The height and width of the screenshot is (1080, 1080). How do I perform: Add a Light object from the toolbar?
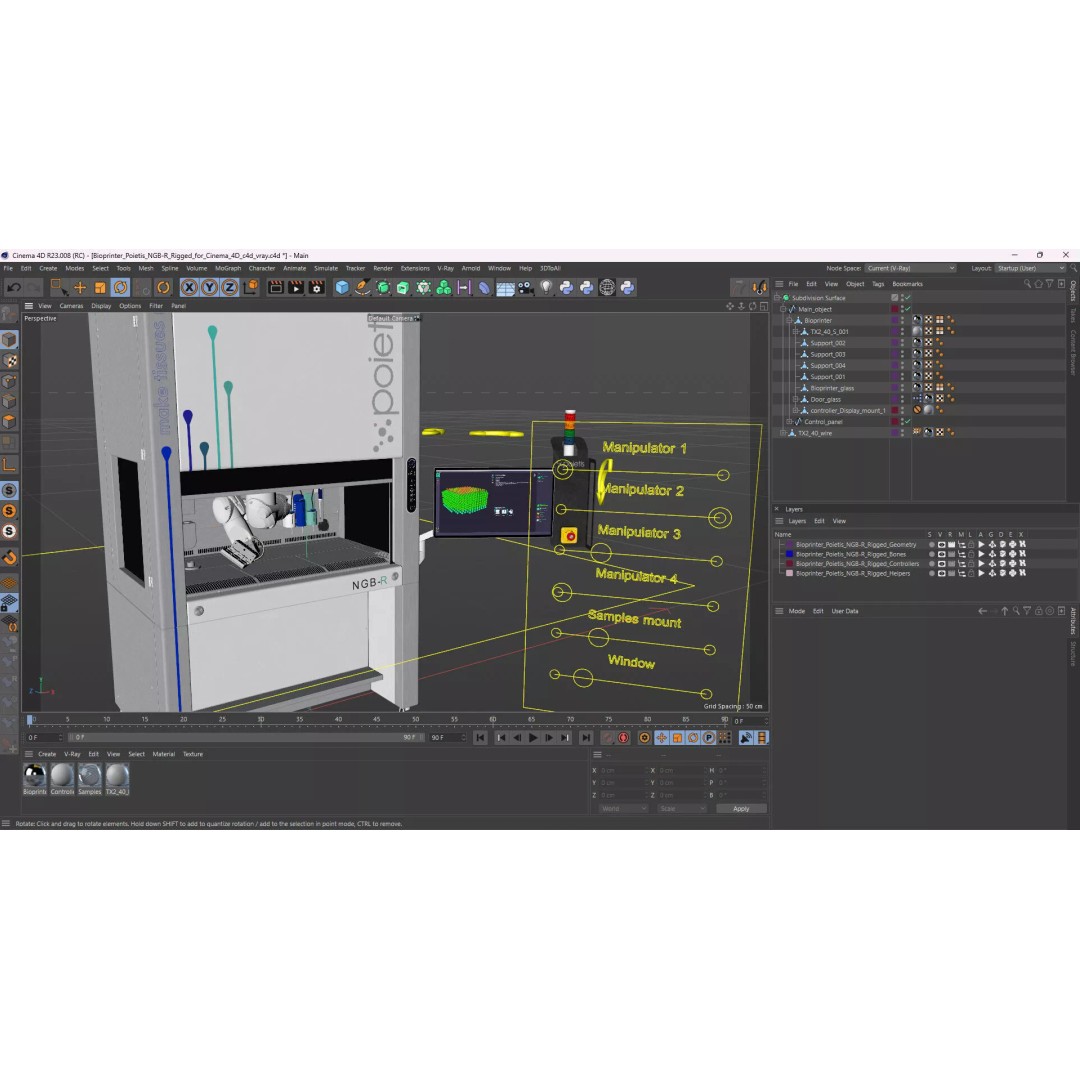pyautogui.click(x=546, y=287)
